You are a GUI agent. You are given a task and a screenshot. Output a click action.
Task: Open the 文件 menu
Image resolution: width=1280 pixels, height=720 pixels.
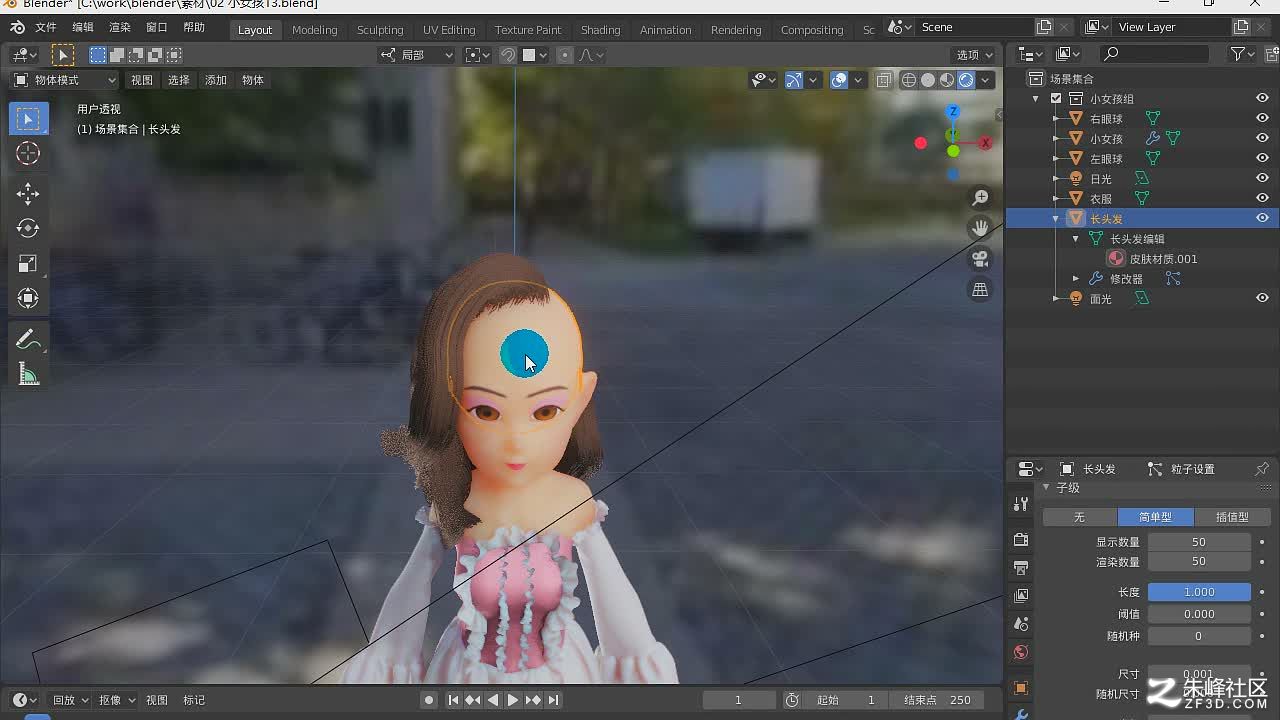46,28
